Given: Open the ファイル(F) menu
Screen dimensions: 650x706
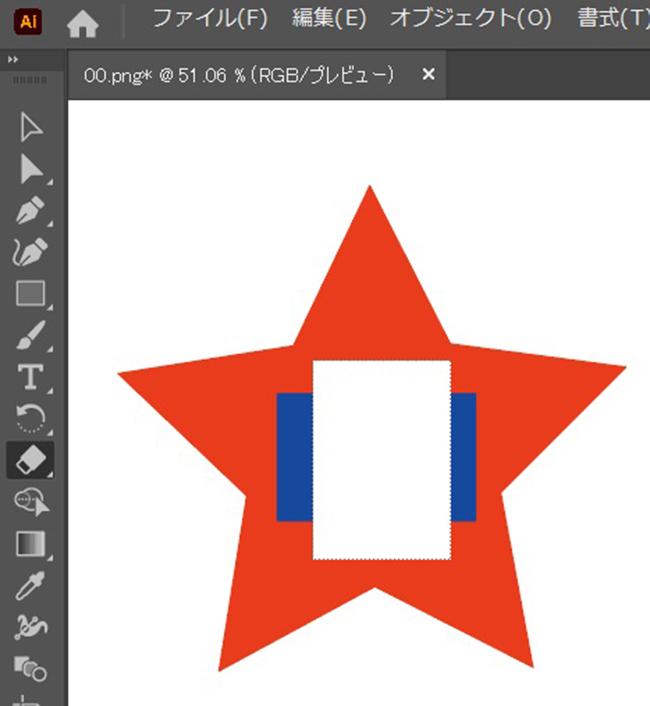Looking at the screenshot, I should 210,19.
